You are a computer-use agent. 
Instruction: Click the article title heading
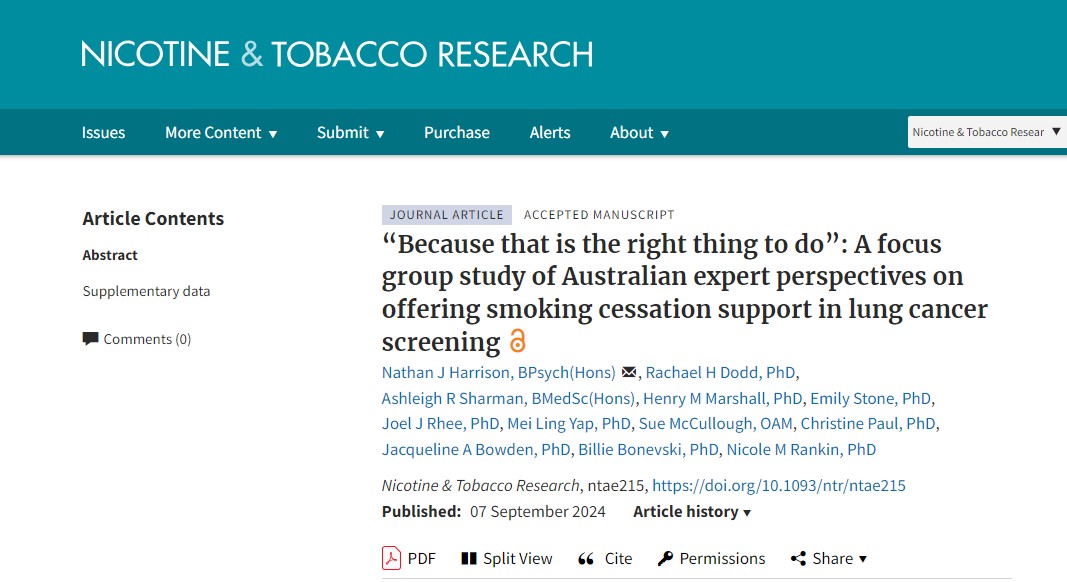685,293
